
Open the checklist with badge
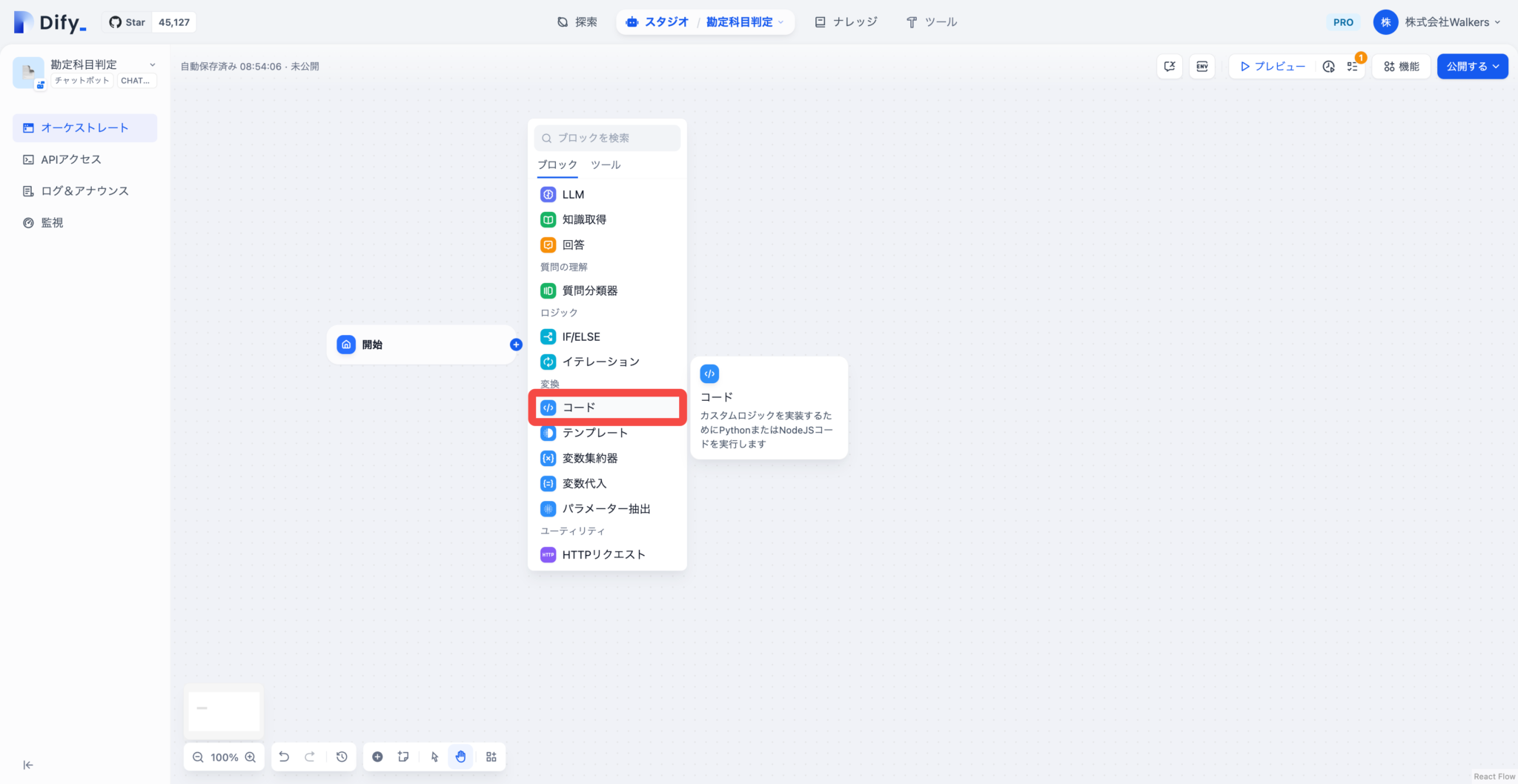coord(1353,67)
